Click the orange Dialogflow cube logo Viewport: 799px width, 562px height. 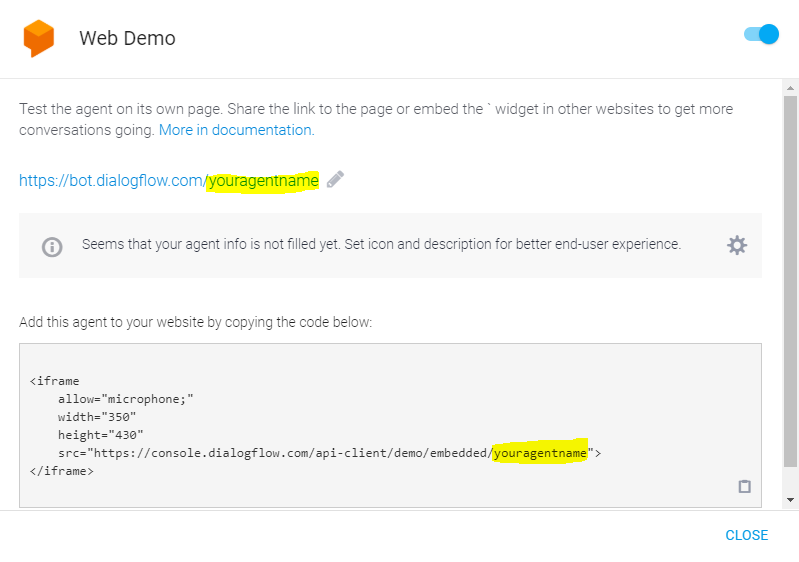39,38
